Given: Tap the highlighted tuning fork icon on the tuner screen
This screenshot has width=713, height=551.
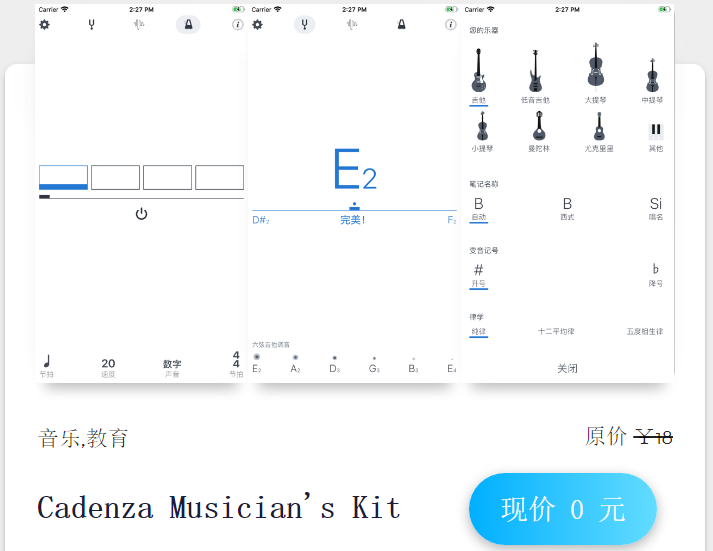Looking at the screenshot, I should pos(304,24).
